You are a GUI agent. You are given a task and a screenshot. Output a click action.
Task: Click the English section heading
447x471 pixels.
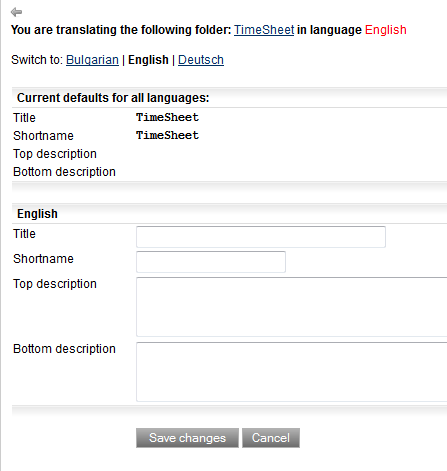(37, 214)
